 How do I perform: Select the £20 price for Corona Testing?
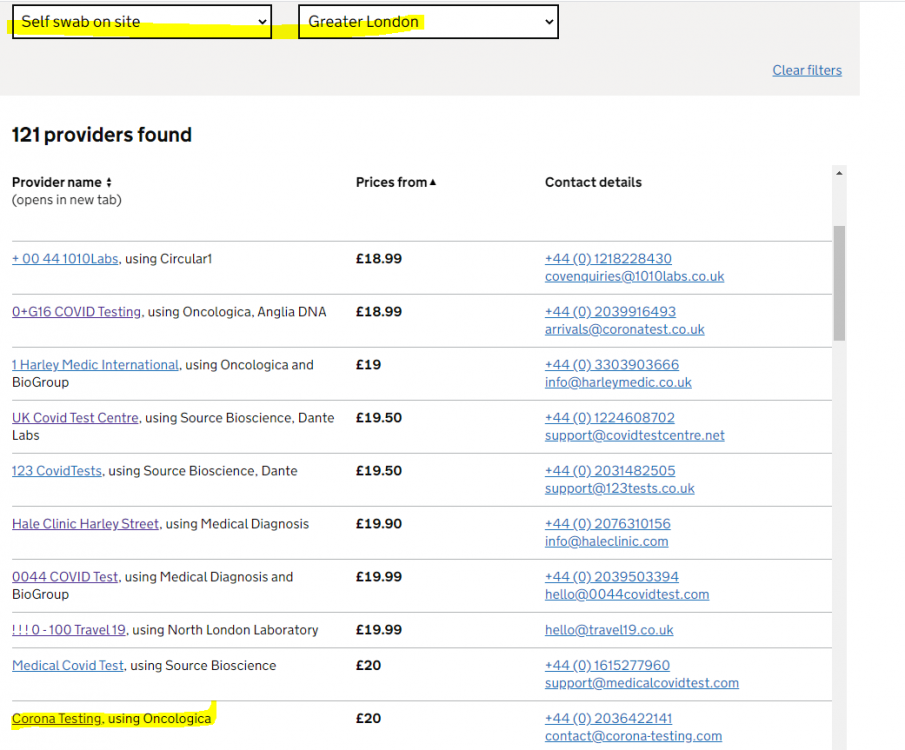point(368,719)
